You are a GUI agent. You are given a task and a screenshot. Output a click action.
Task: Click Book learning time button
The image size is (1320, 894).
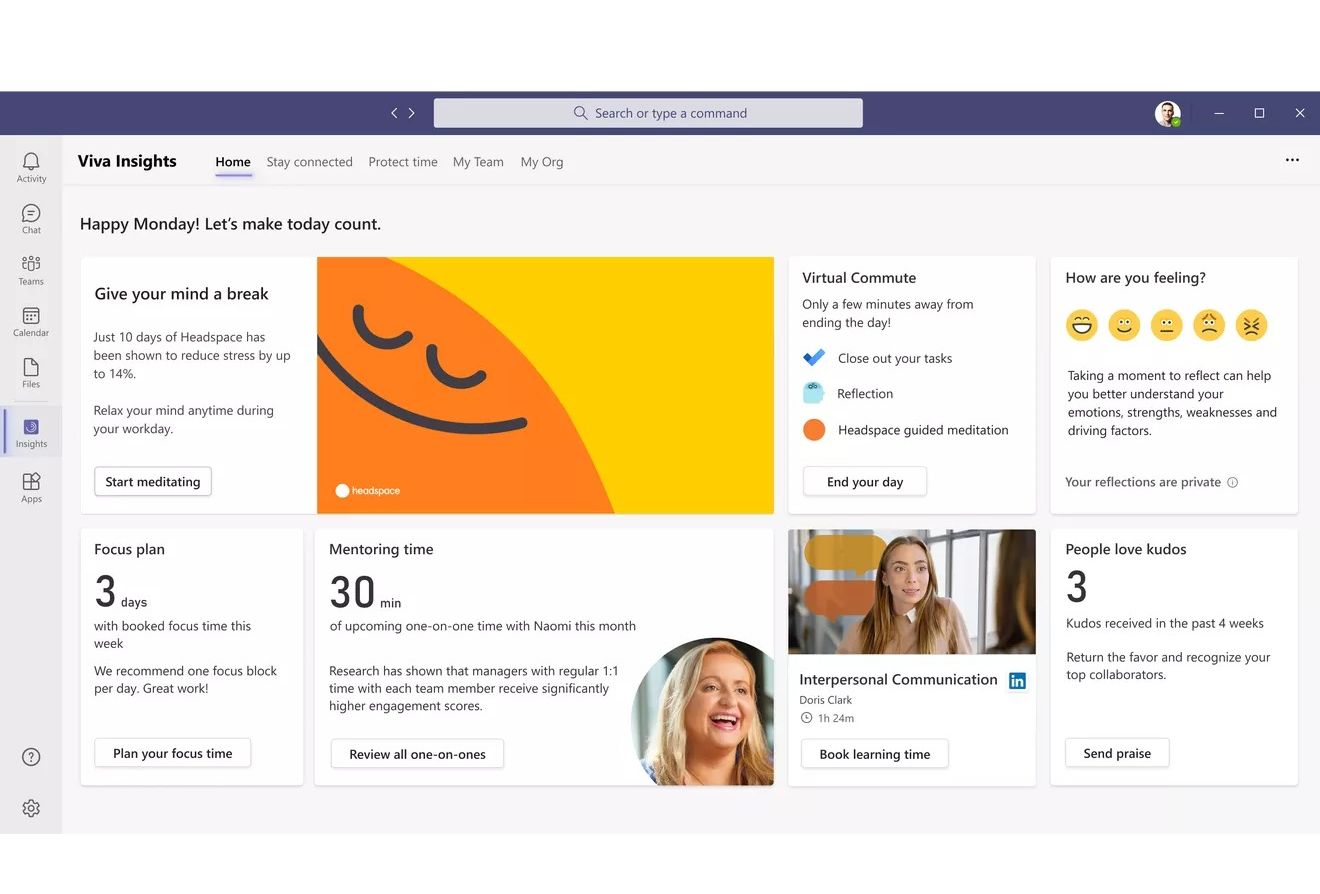coord(875,754)
